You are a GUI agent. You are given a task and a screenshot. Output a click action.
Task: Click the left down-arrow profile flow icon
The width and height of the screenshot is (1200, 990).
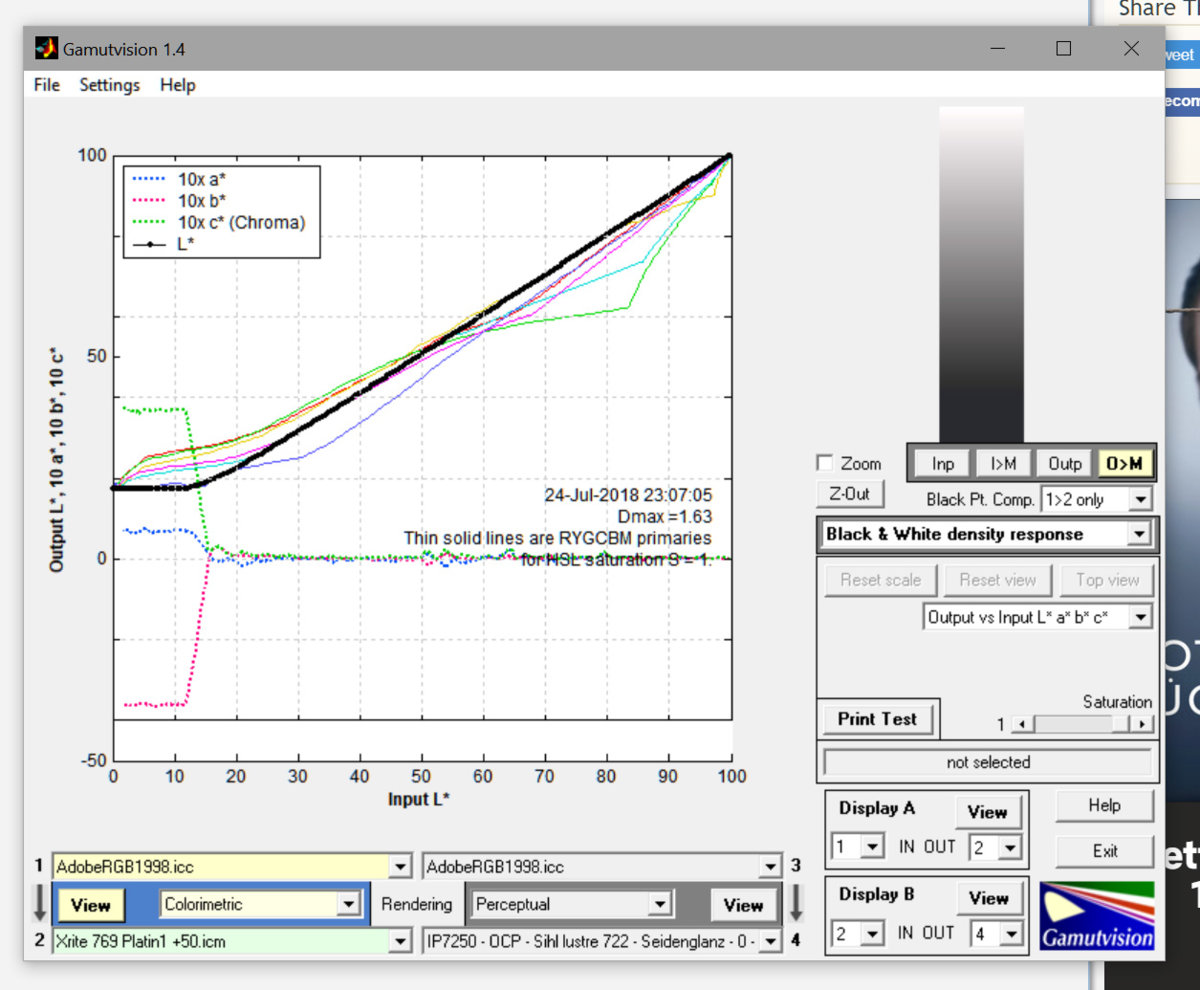coord(39,903)
